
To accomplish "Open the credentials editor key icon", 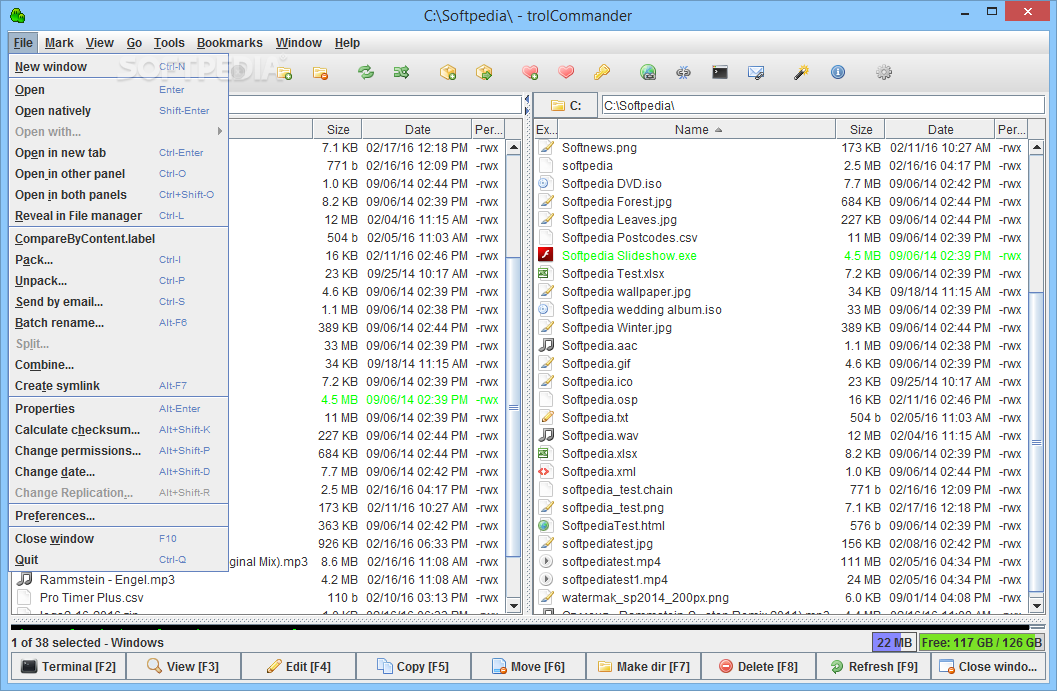I will (602, 72).
